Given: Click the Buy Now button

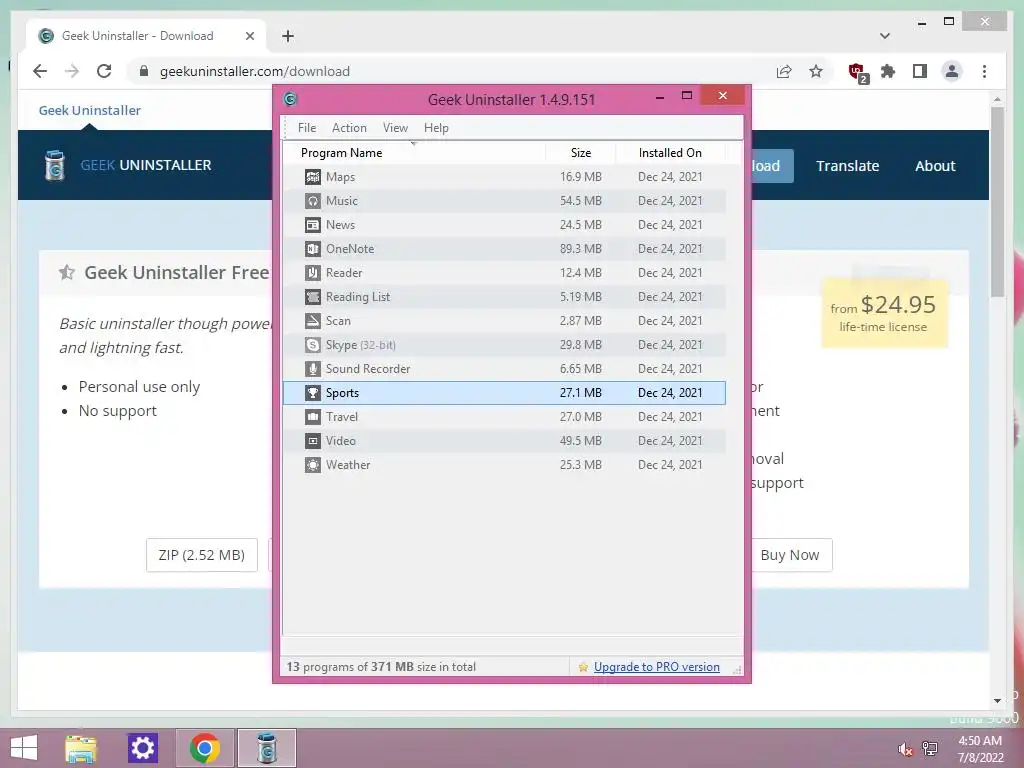Looking at the screenshot, I should (790, 555).
